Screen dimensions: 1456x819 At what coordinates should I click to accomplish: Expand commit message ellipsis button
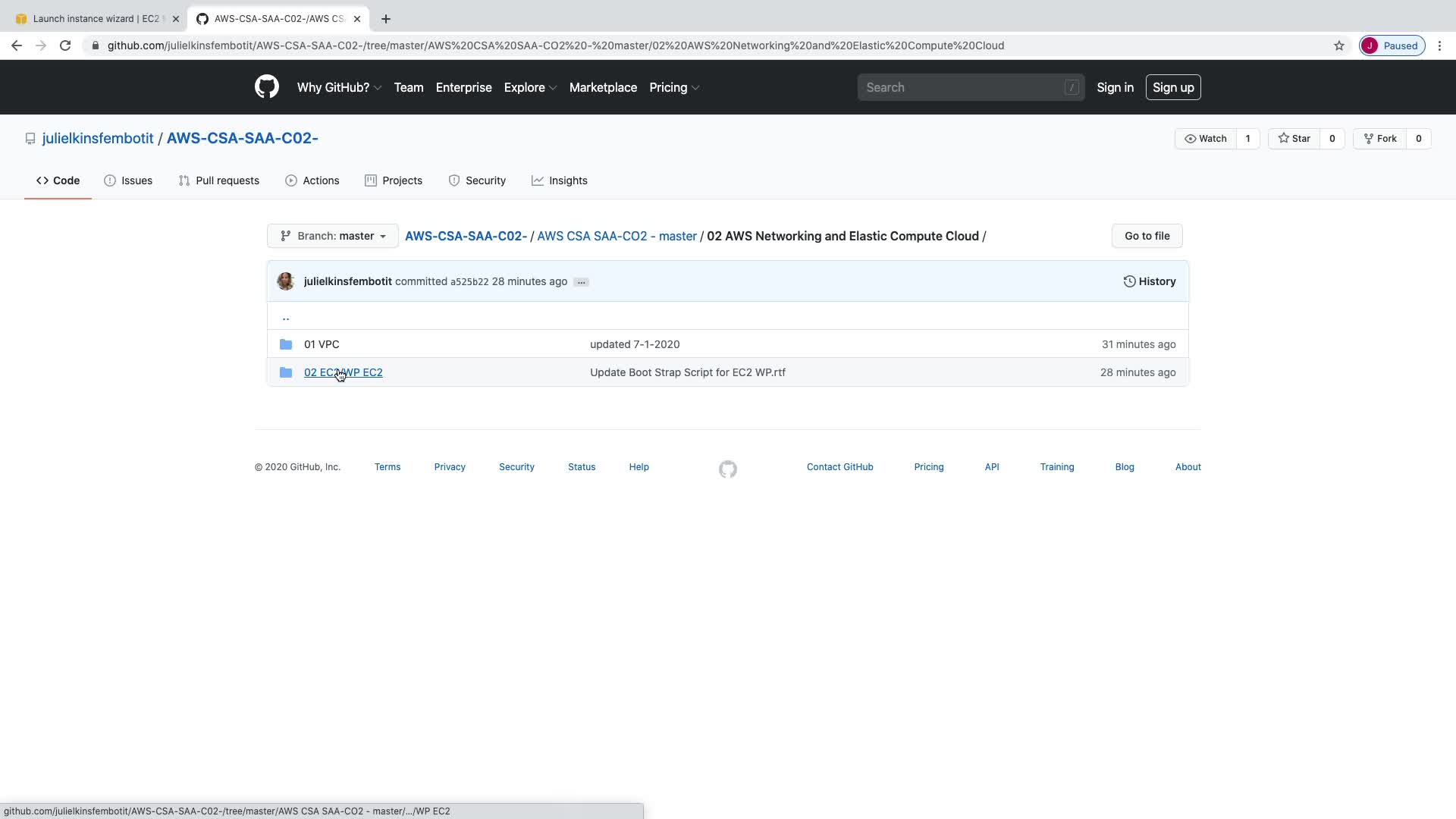(x=581, y=282)
